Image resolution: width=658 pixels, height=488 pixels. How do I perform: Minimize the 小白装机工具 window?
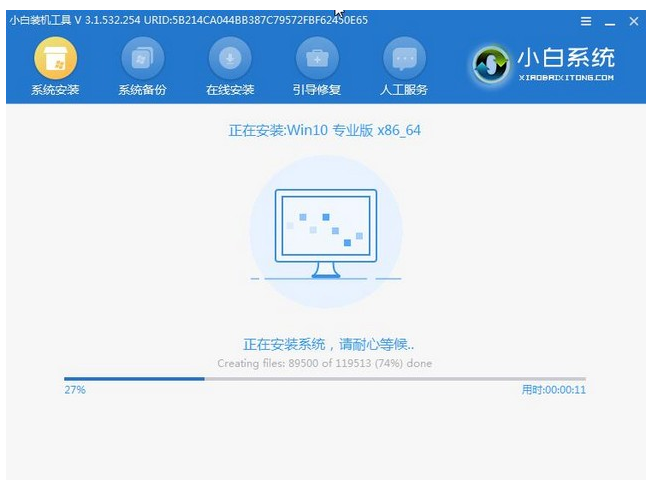point(610,24)
